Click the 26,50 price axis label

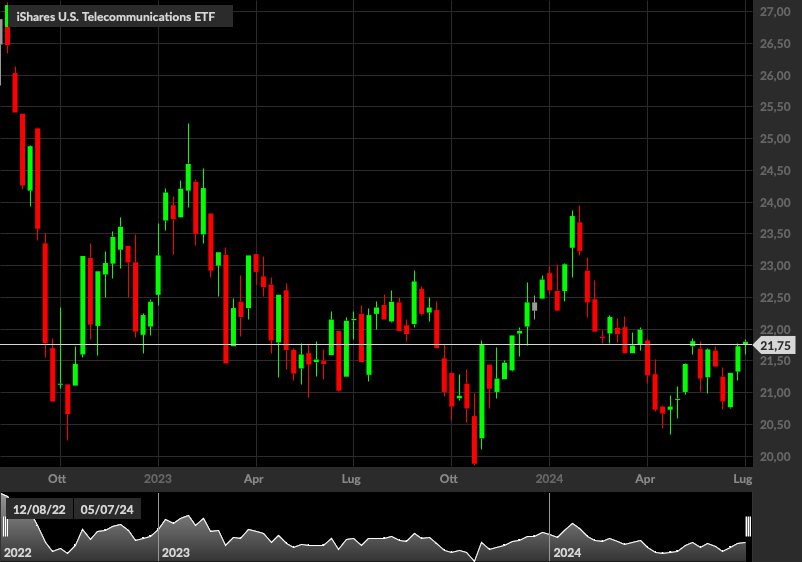click(x=775, y=44)
